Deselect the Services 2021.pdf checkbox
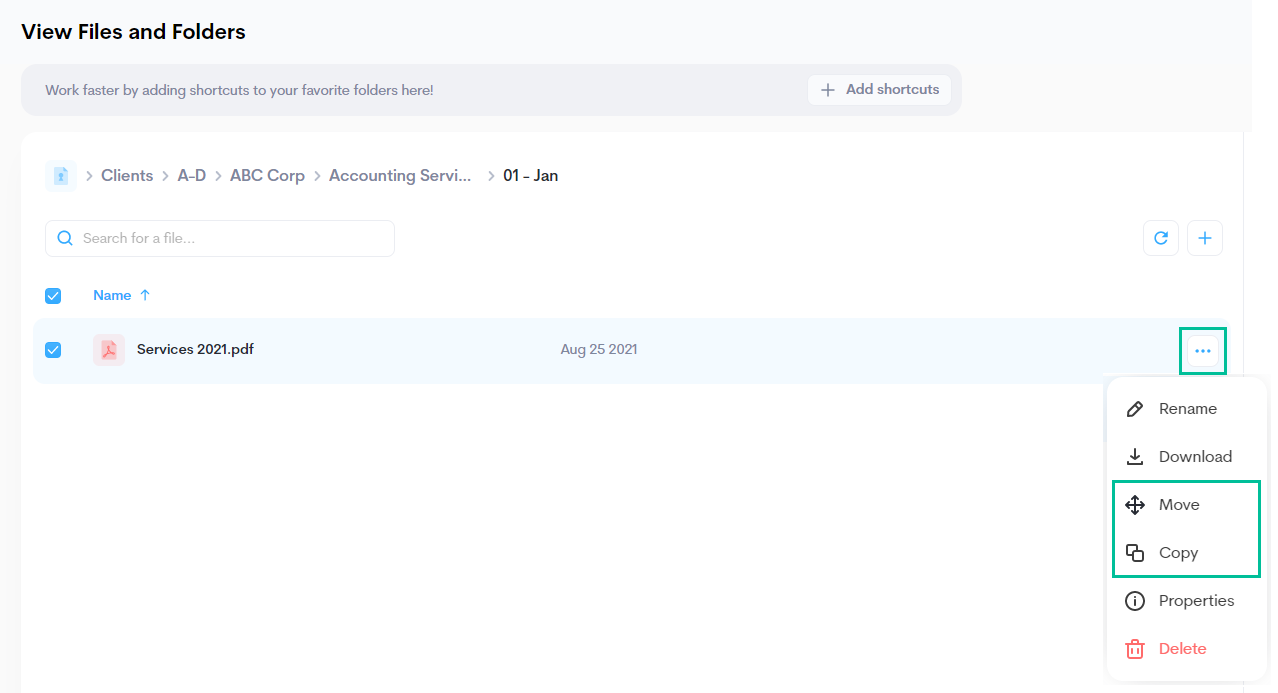This screenshot has height=693, width=1278. click(53, 350)
